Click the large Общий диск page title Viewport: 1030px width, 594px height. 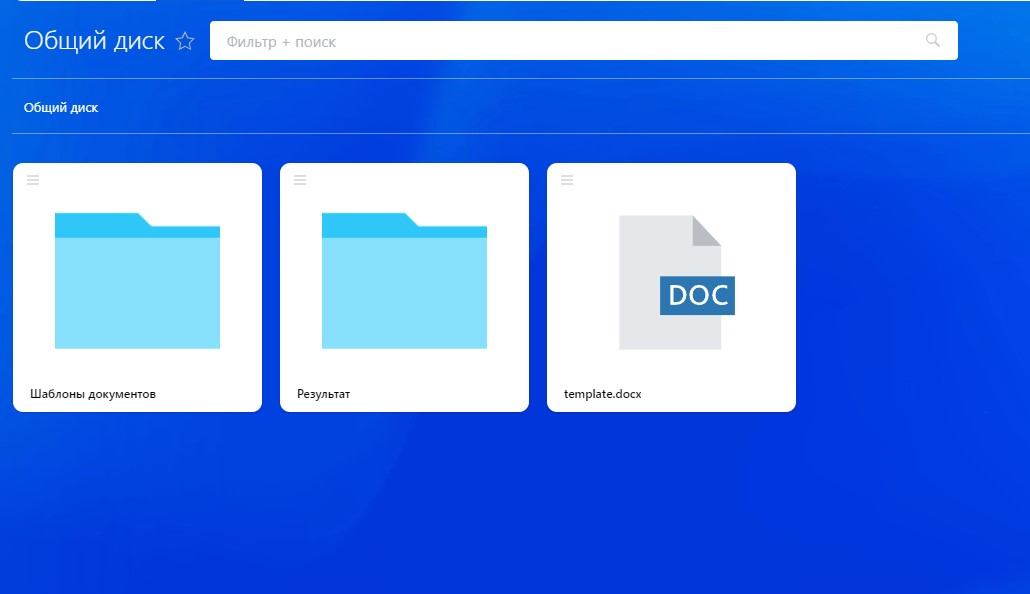tap(94, 41)
